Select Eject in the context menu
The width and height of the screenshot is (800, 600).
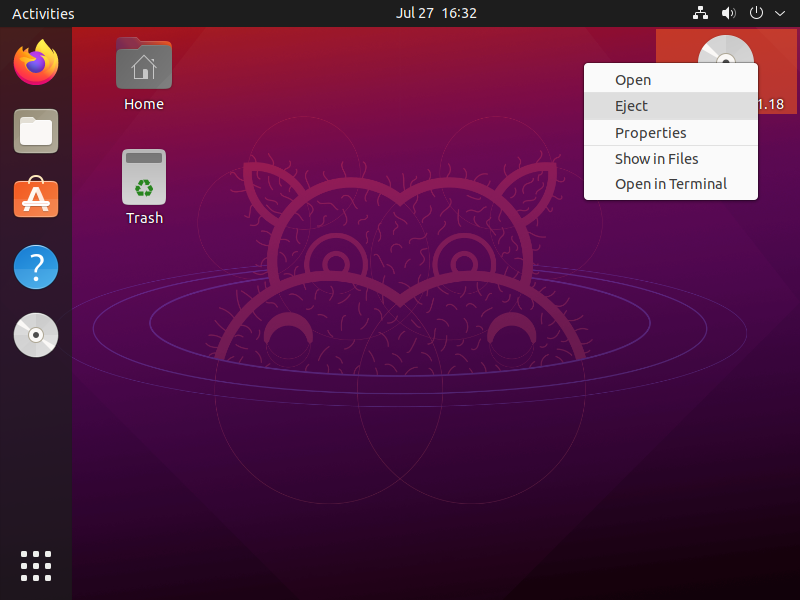coord(631,106)
